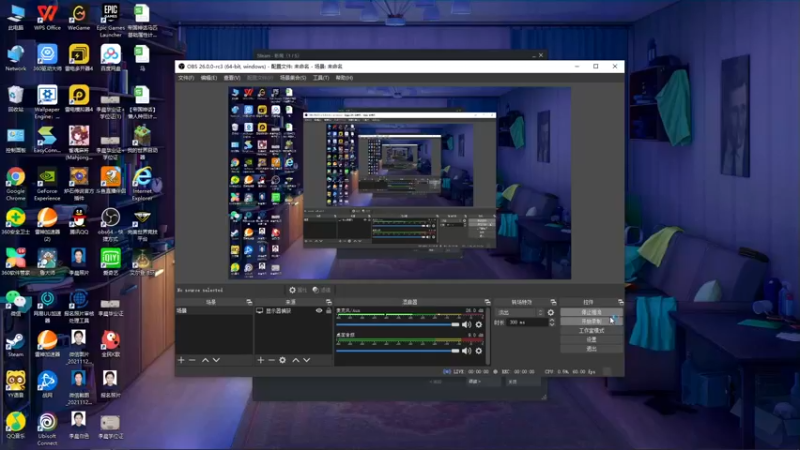Open Epic Games Launcher desktop icon
The width and height of the screenshot is (800, 450).
[x=110, y=20]
